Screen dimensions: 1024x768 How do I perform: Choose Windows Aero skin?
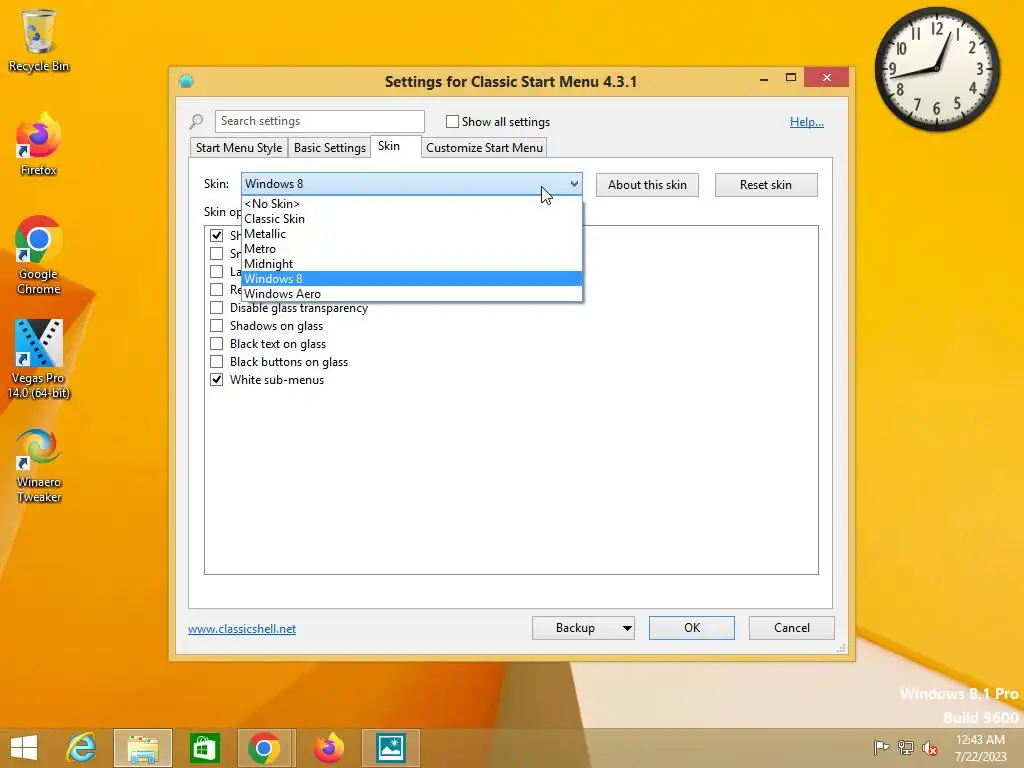(x=412, y=294)
